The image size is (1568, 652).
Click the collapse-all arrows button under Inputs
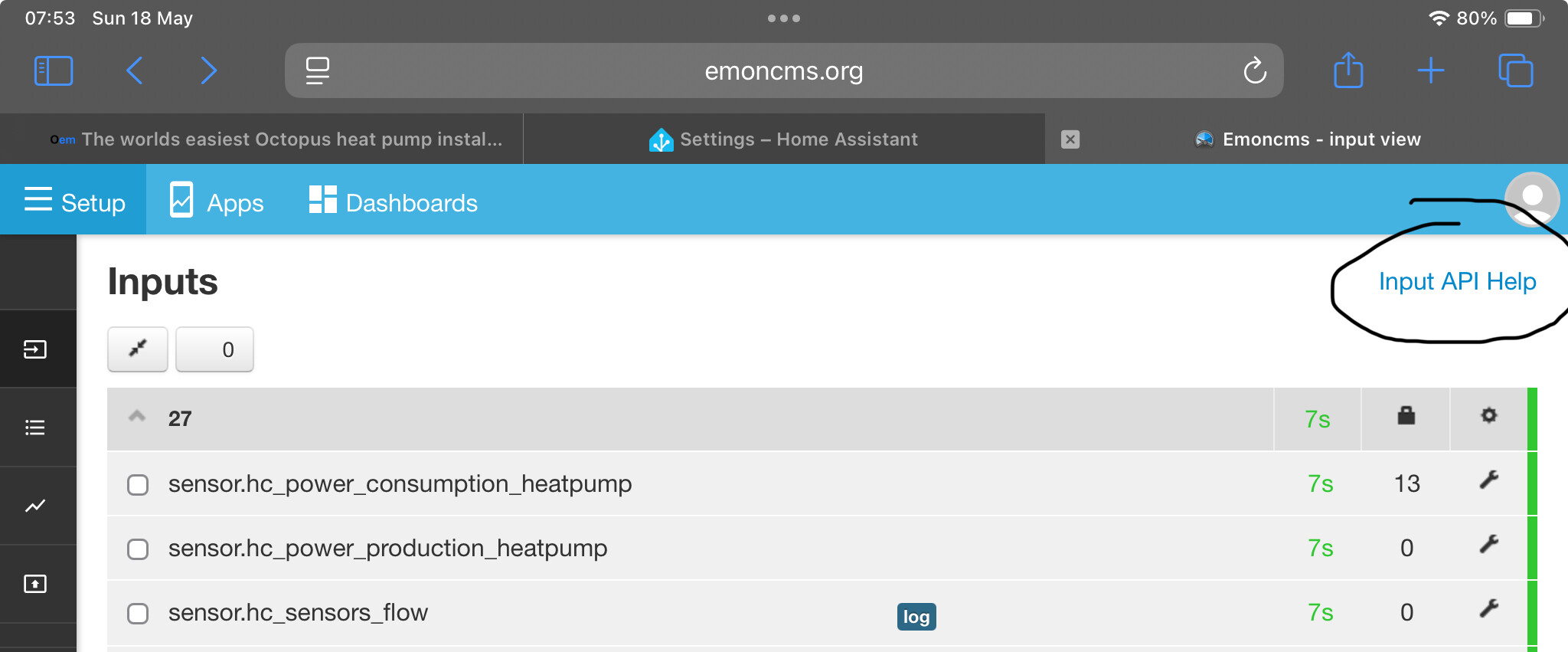138,349
